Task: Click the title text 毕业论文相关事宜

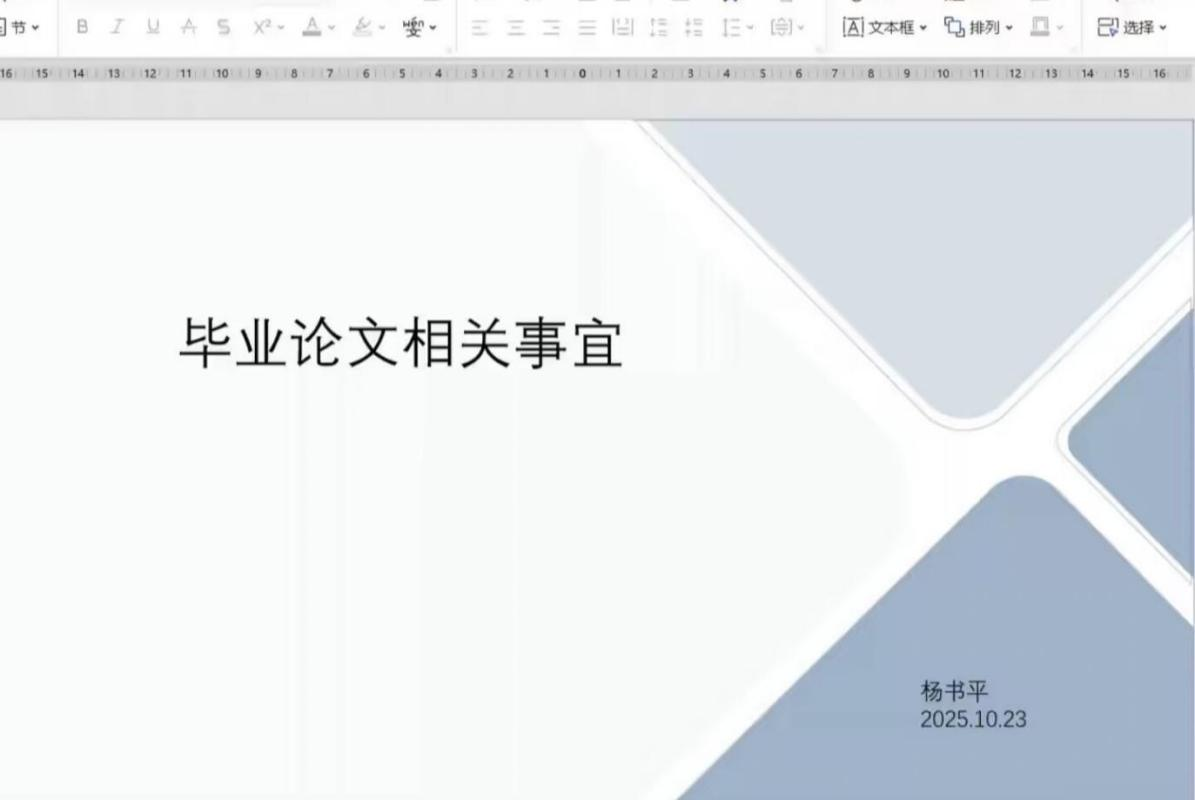Action: [401, 343]
